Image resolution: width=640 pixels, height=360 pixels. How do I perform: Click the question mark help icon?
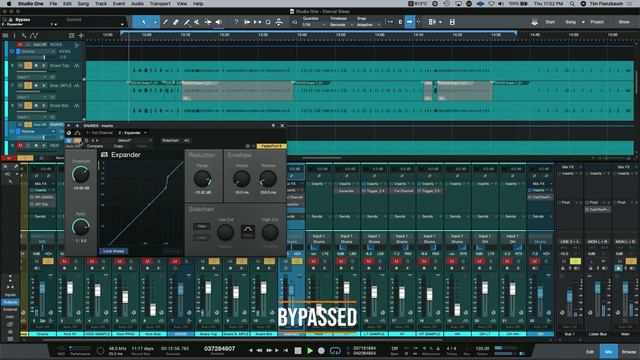(236, 22)
